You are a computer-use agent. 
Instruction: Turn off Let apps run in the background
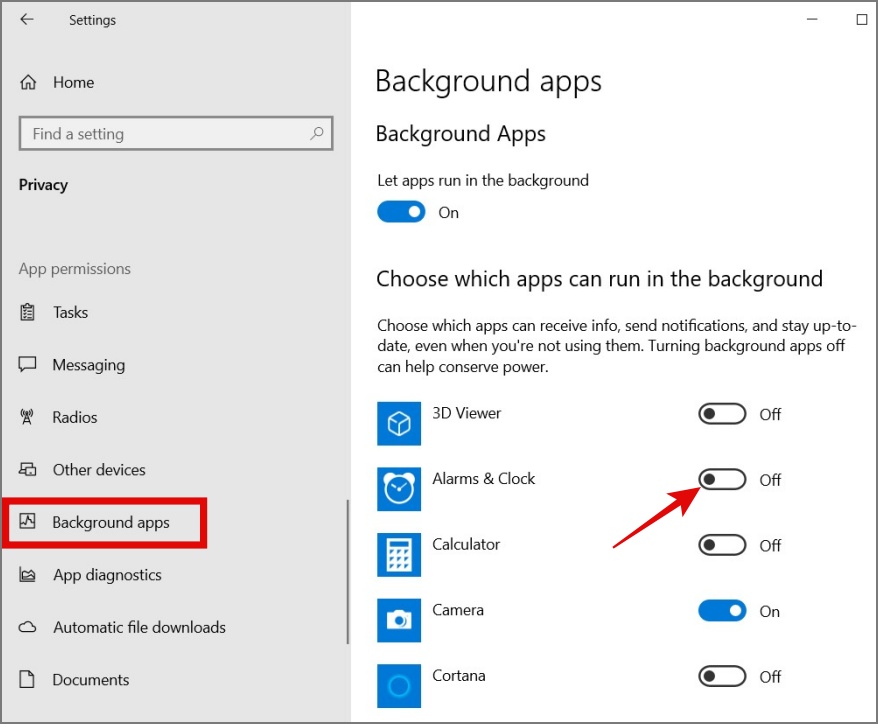401,212
